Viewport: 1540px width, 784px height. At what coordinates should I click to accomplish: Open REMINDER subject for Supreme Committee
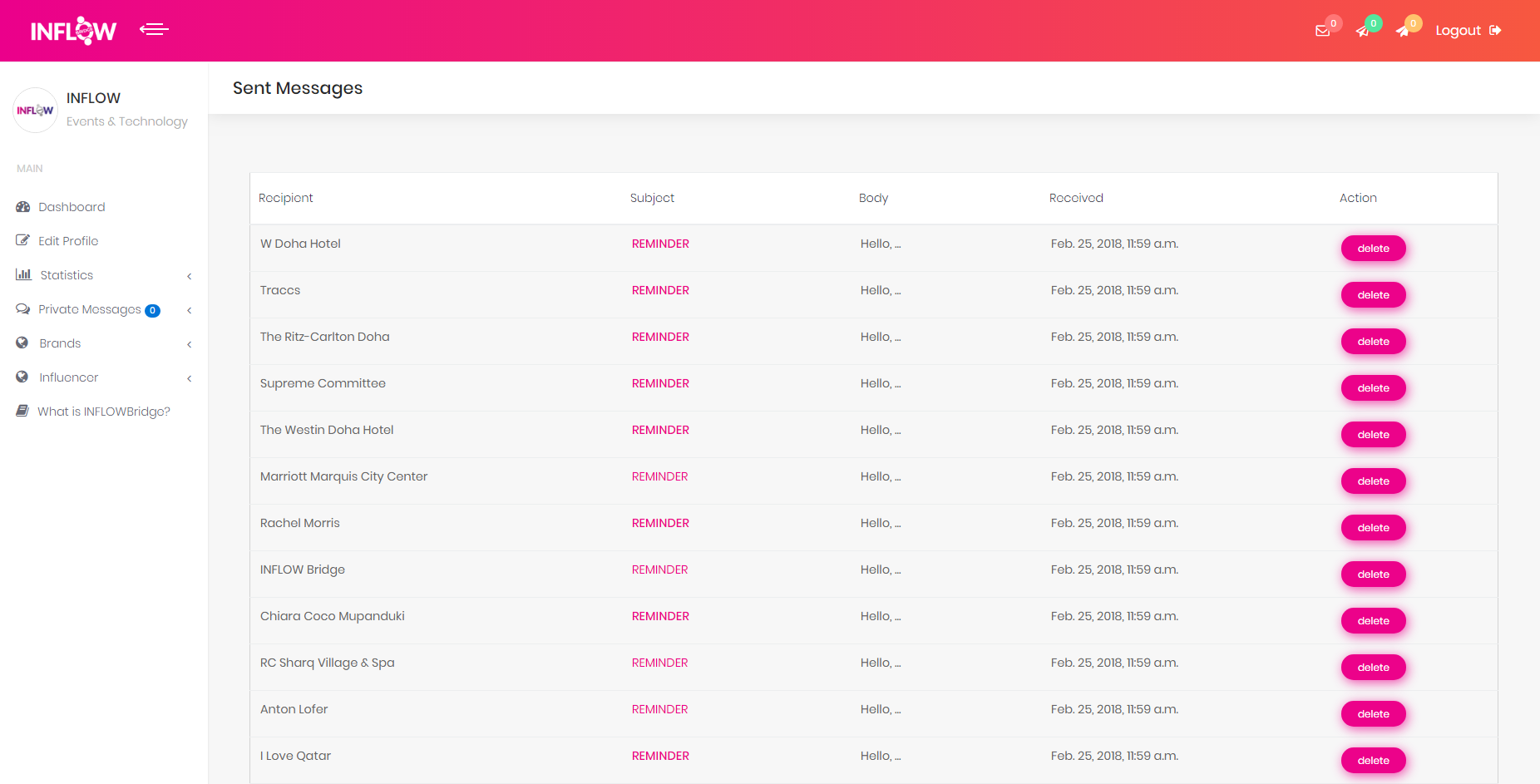click(660, 383)
